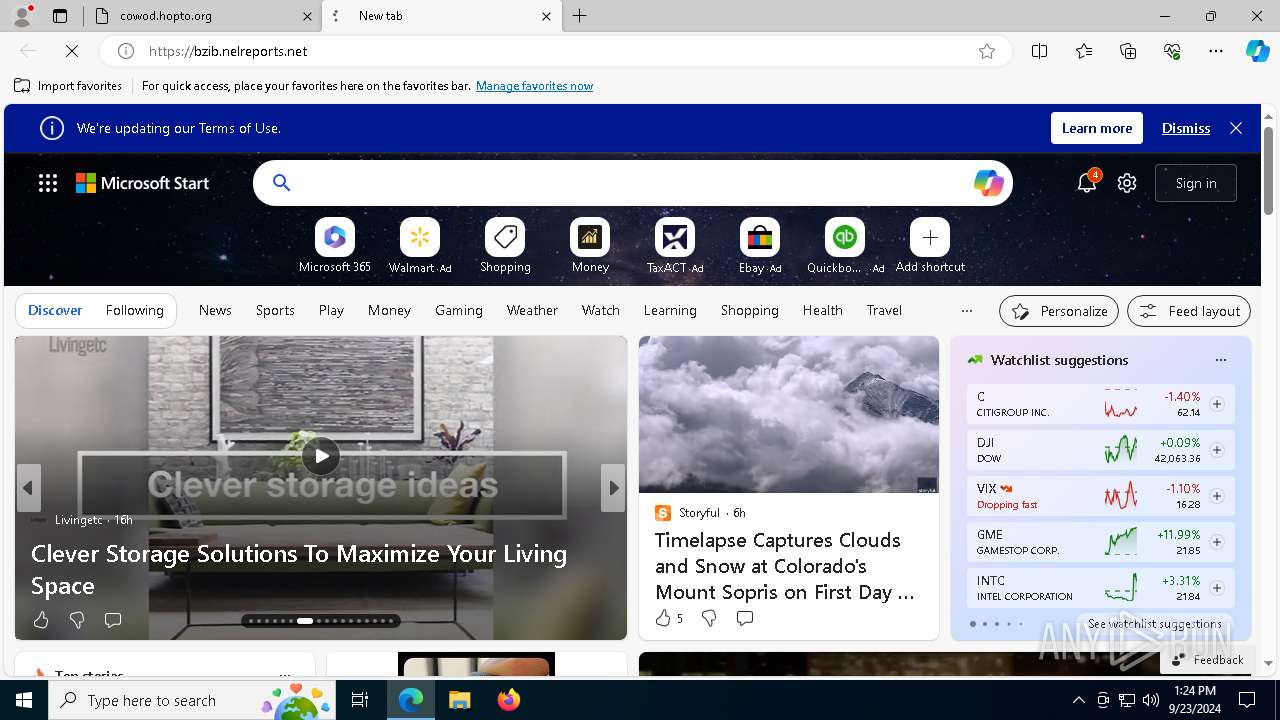Open the Walmart shortcut tile
The width and height of the screenshot is (1280, 720).
(420, 237)
